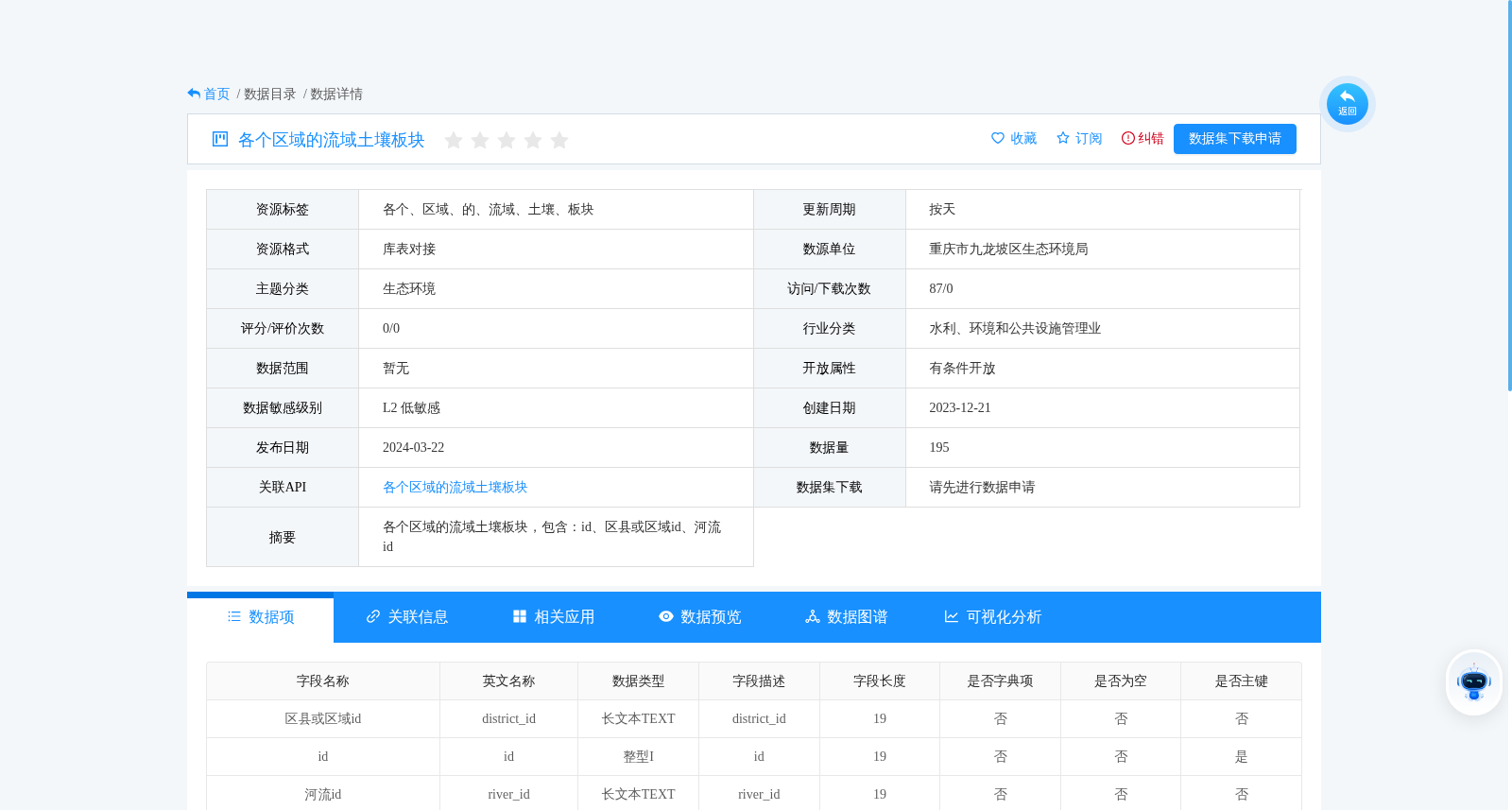Click the 是否为空 column header

point(1121,681)
